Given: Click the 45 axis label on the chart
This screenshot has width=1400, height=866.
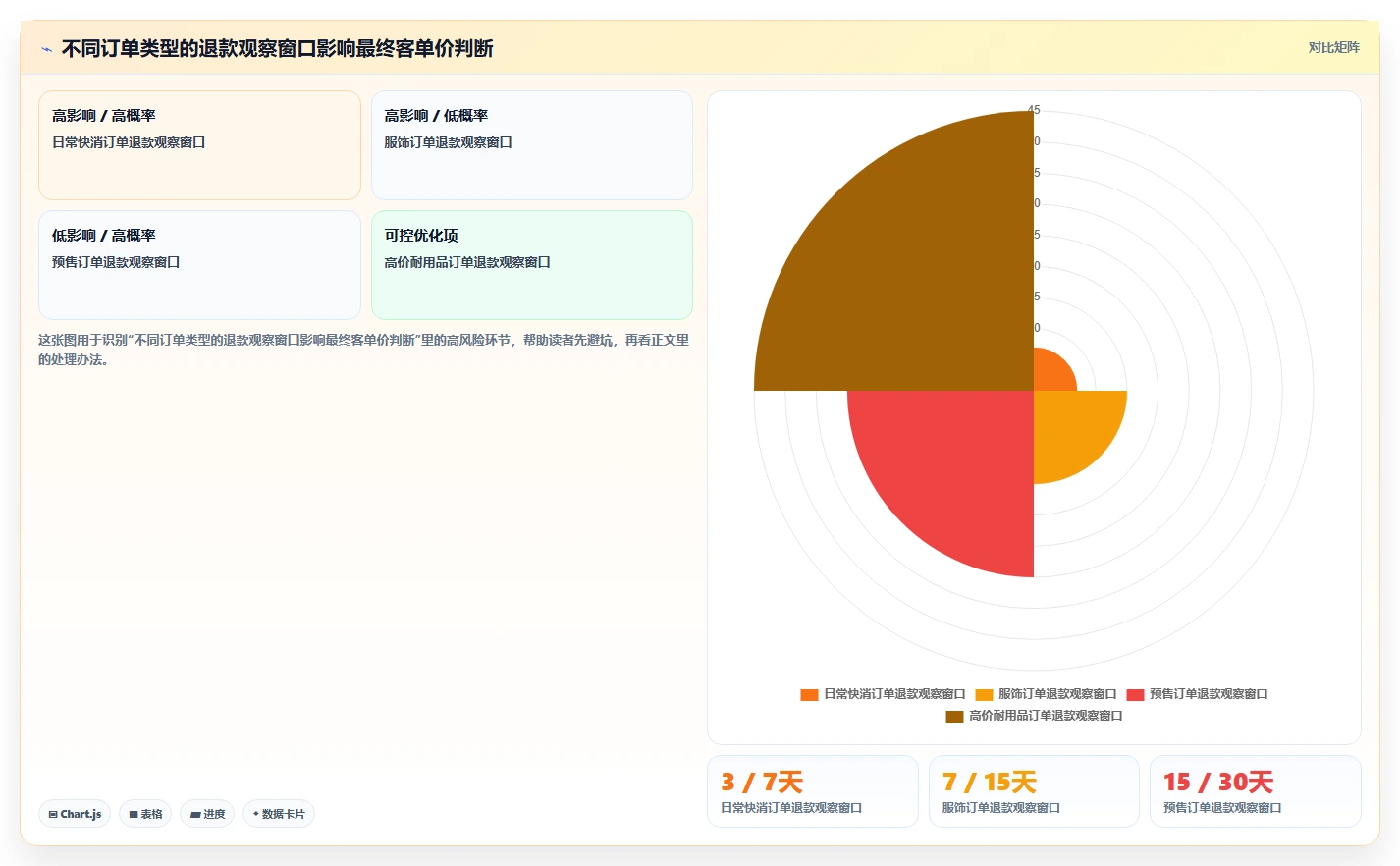Looking at the screenshot, I should tap(1034, 110).
